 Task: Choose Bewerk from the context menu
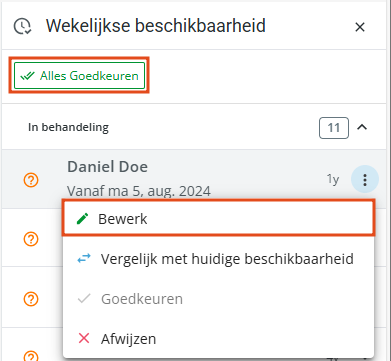click(x=218, y=219)
